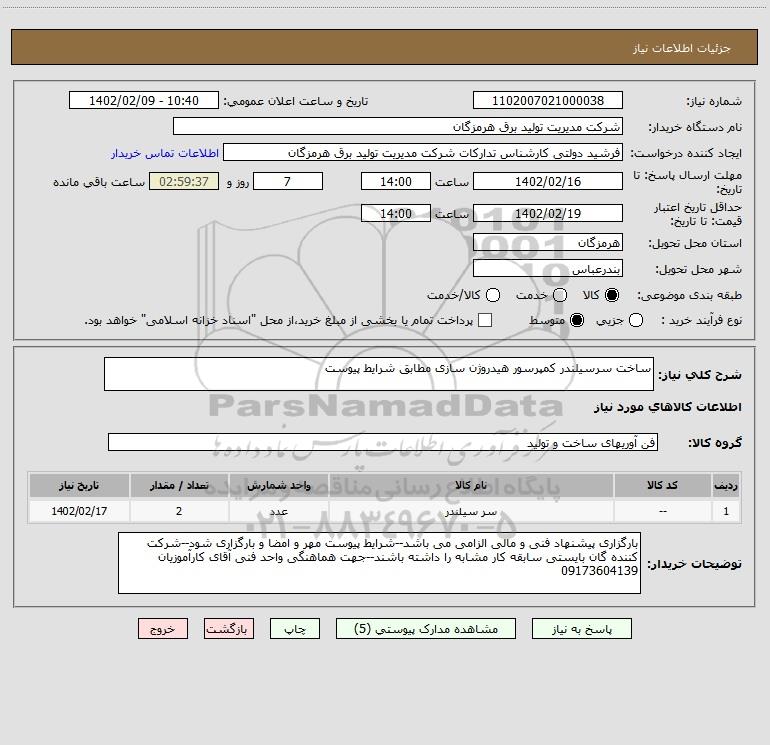Click the remaining time counter 02:59:37
The height and width of the screenshot is (745, 770).
pos(184,181)
